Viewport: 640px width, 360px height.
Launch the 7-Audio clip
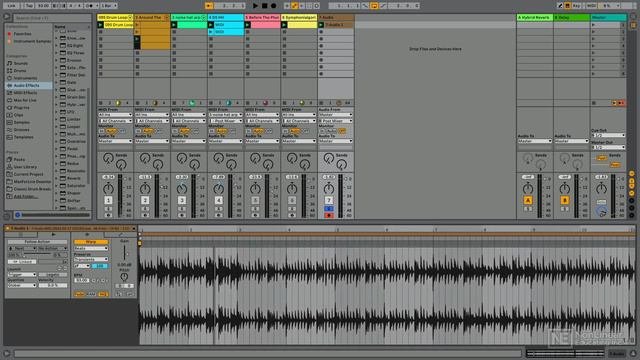[x=321, y=25]
